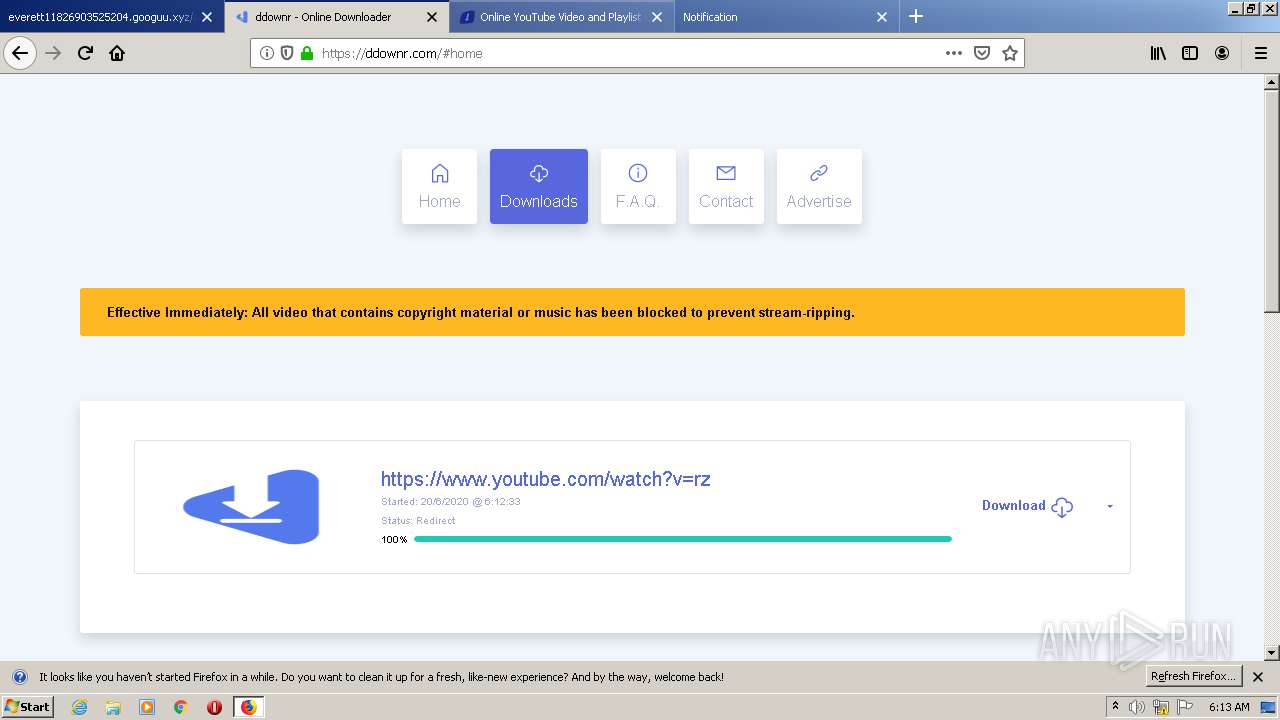The width and height of the screenshot is (1280, 720).
Task: Click the 6:13 AM taskbar clock
Action: (1229, 707)
